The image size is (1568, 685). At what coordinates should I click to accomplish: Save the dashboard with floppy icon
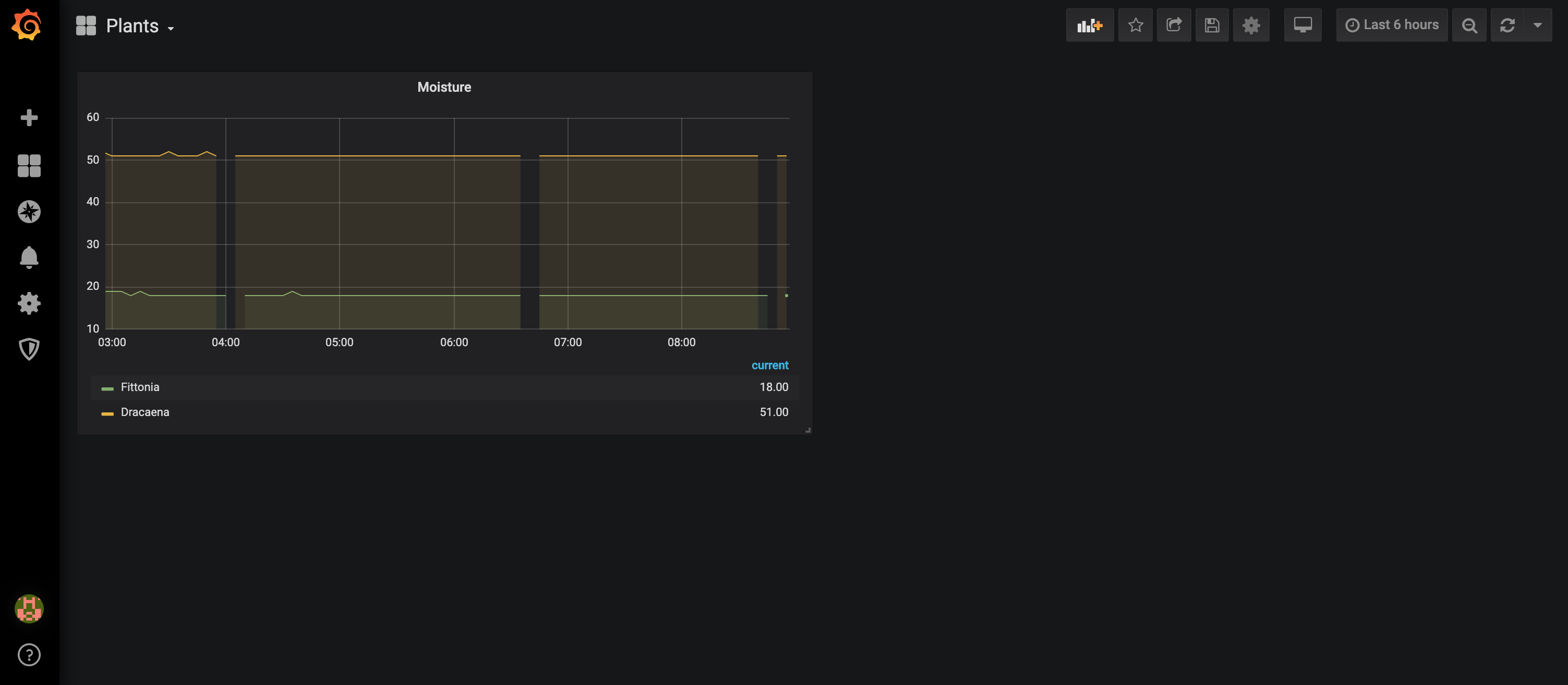click(1211, 25)
